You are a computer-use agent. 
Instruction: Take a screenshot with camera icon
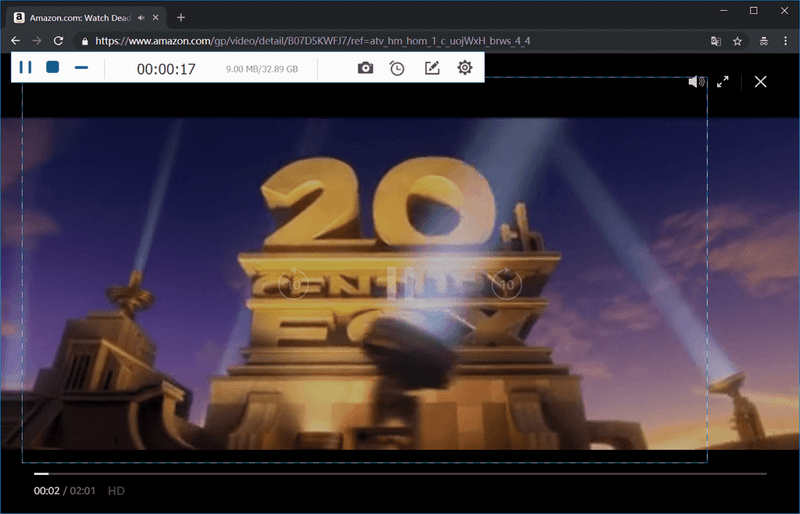[x=366, y=68]
